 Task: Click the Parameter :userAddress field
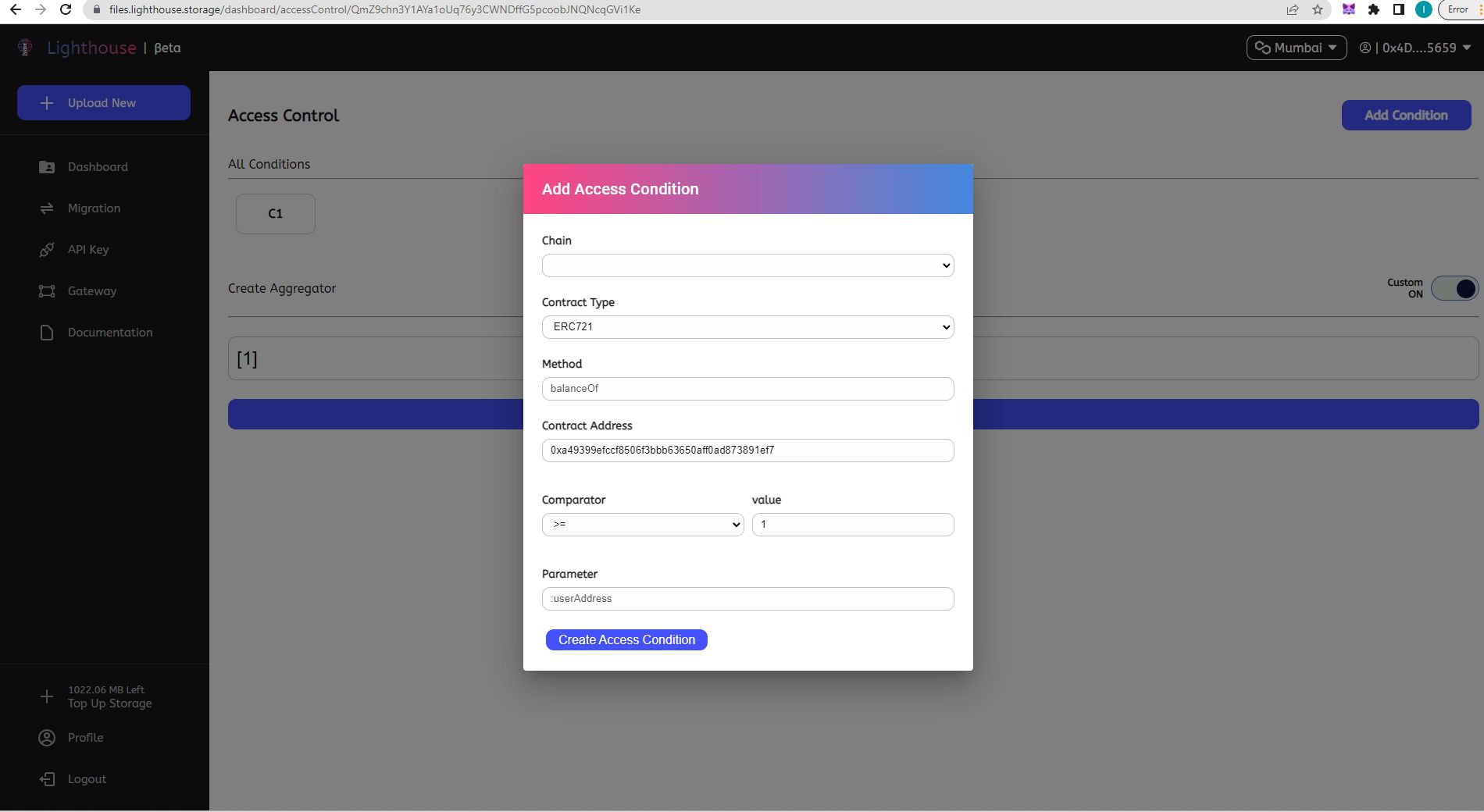(x=747, y=599)
